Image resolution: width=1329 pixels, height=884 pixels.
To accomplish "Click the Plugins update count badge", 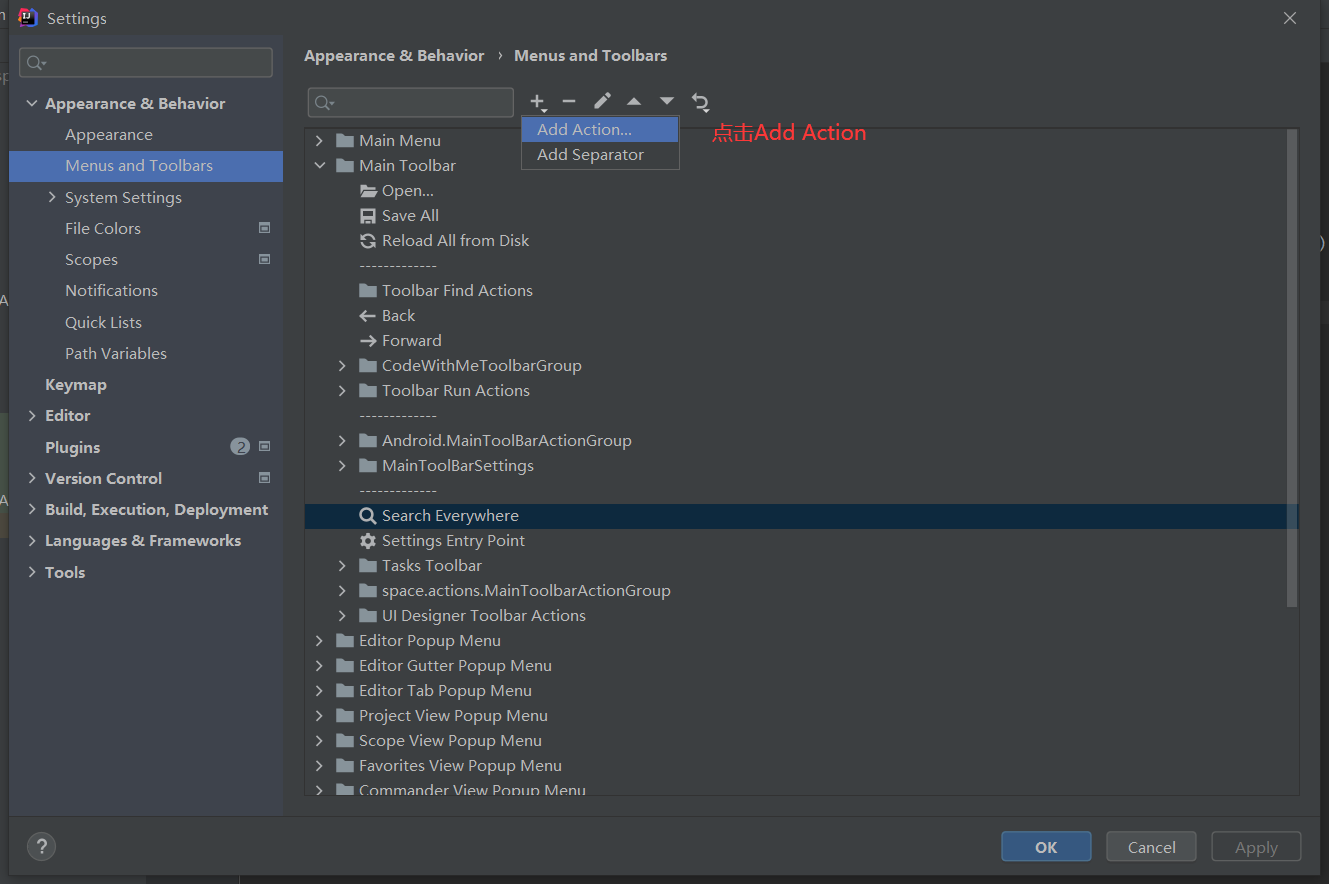I will 240,447.
